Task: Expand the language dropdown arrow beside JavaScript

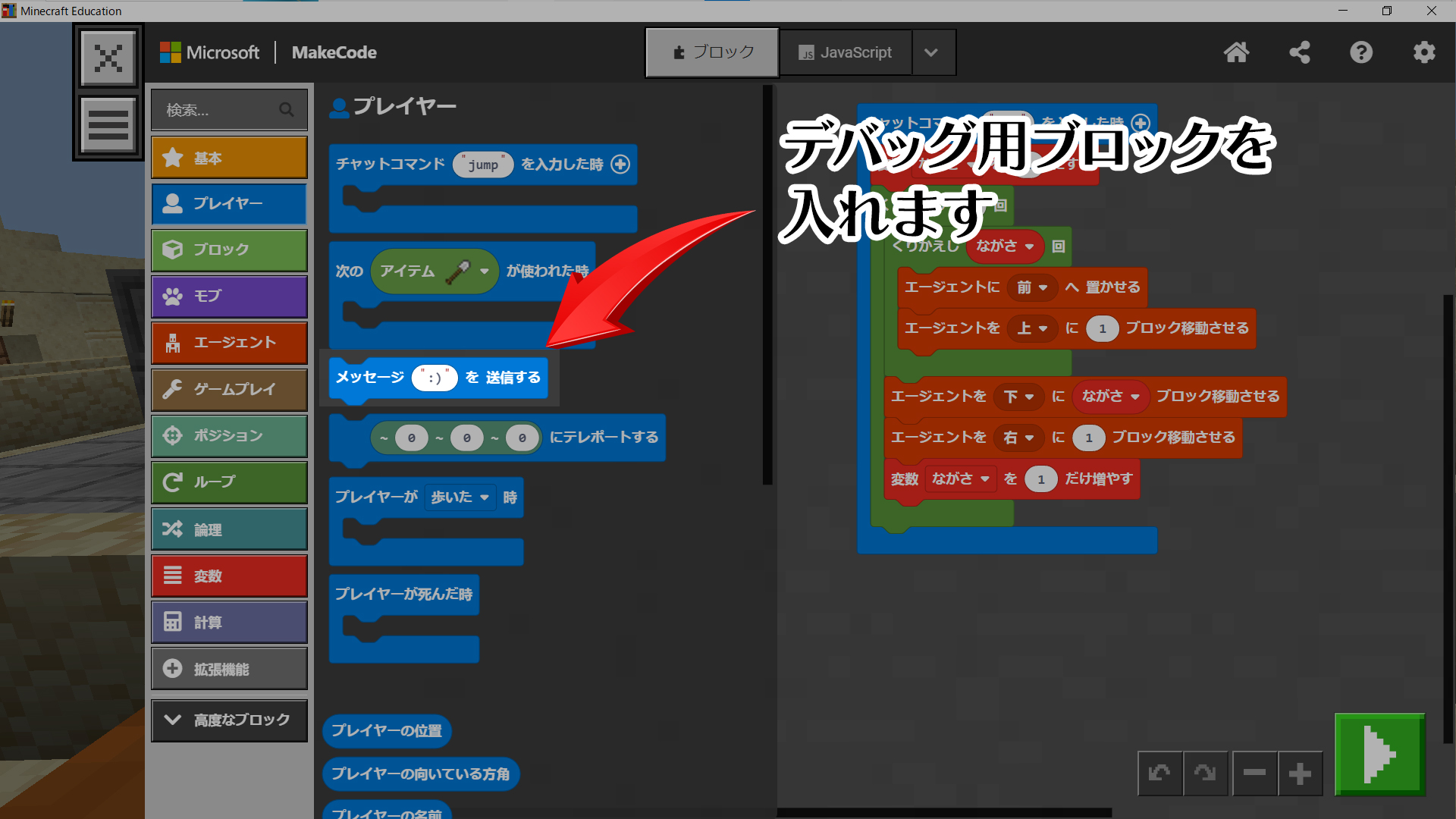Action: click(932, 52)
